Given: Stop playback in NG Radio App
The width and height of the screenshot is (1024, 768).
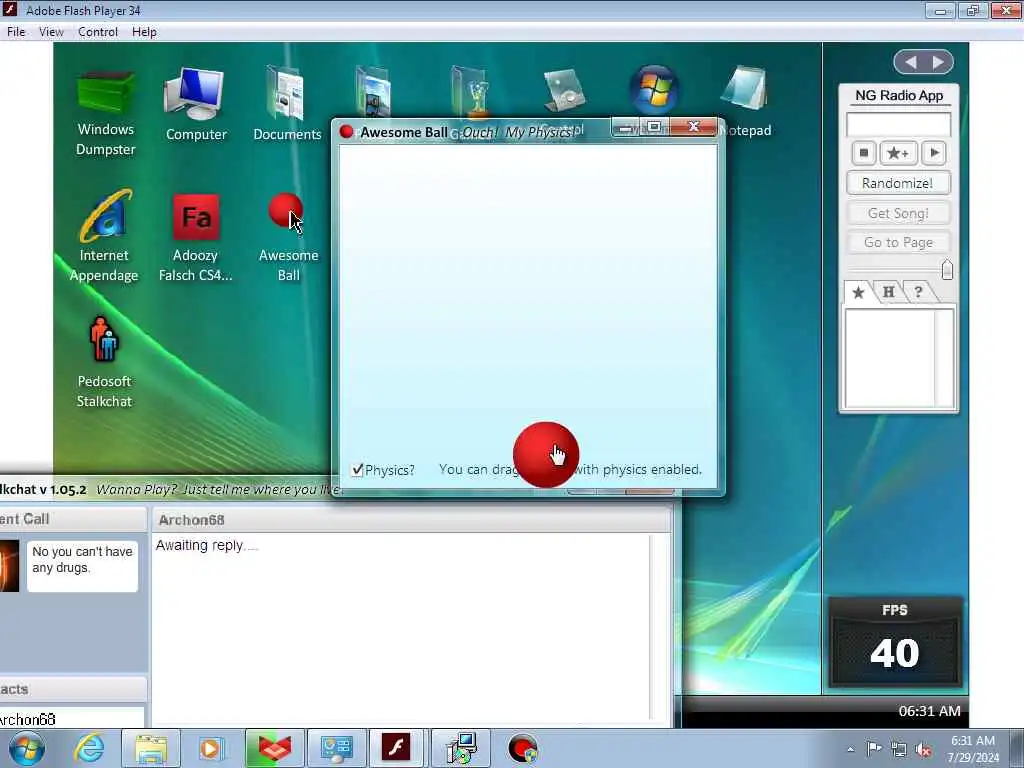Looking at the screenshot, I should 863,153.
